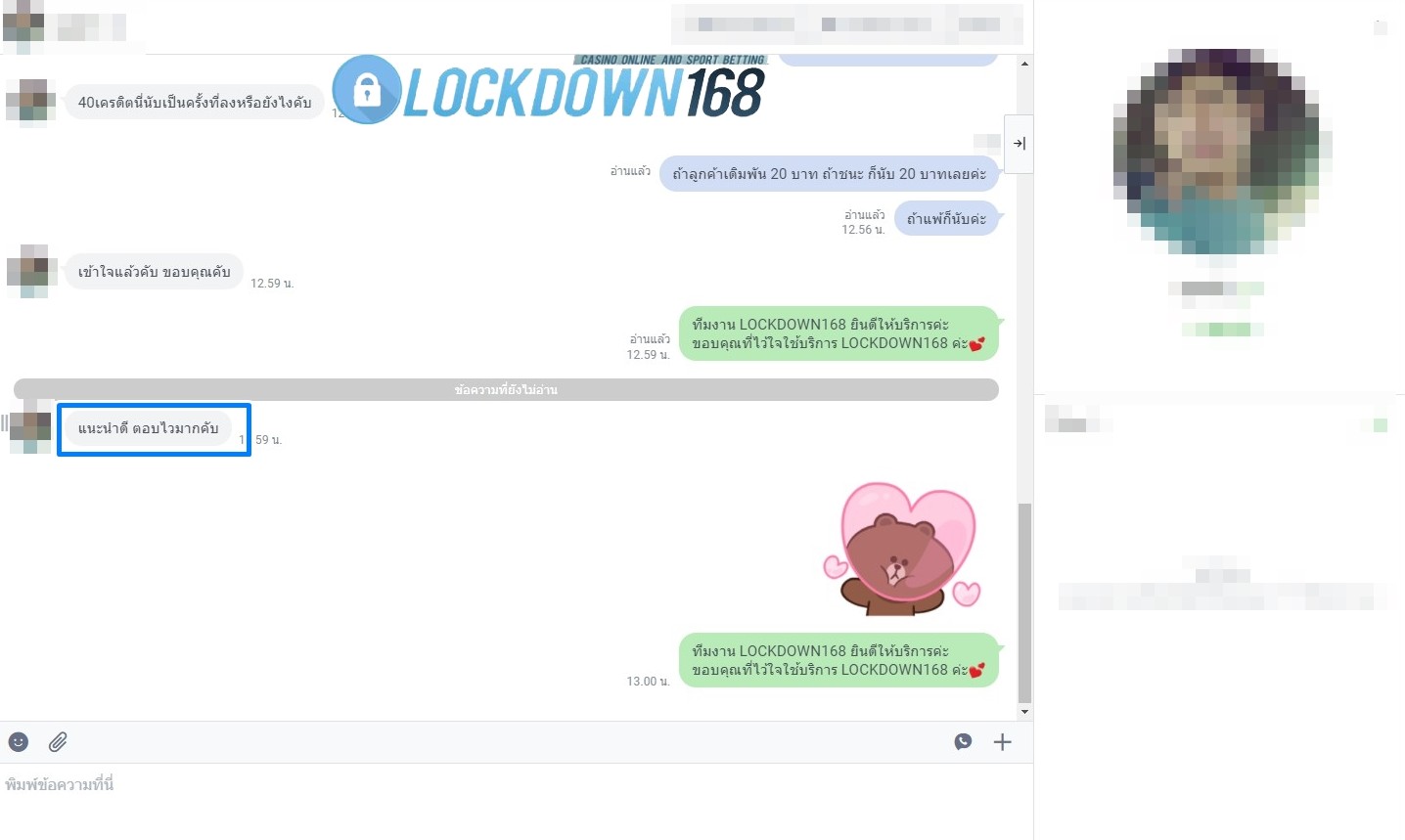1405x840 pixels.
Task: Click the plus icon in message toolbar
Action: tap(1002, 742)
